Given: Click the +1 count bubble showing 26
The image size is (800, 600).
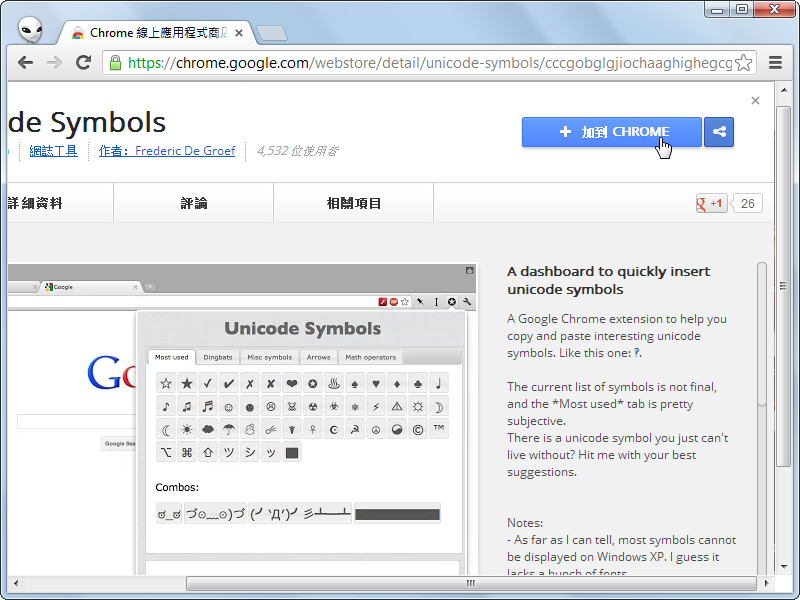Looking at the screenshot, I should 747,203.
